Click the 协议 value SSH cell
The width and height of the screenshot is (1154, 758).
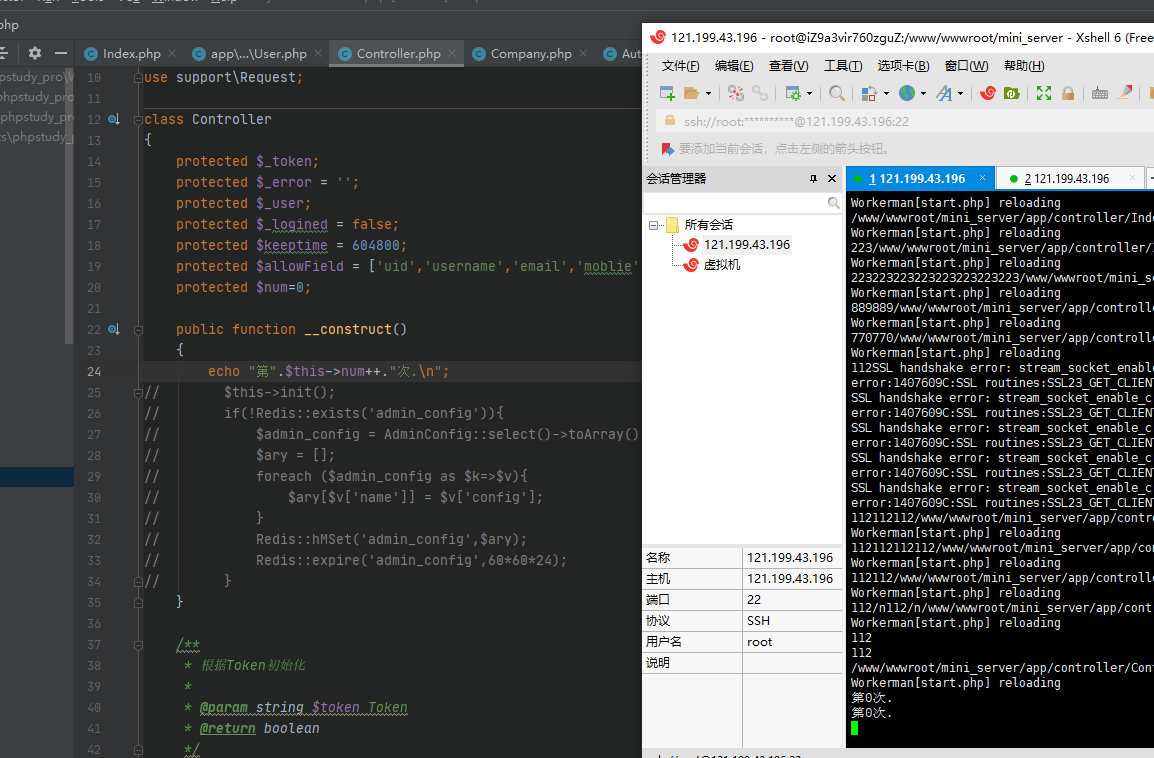tap(792, 621)
